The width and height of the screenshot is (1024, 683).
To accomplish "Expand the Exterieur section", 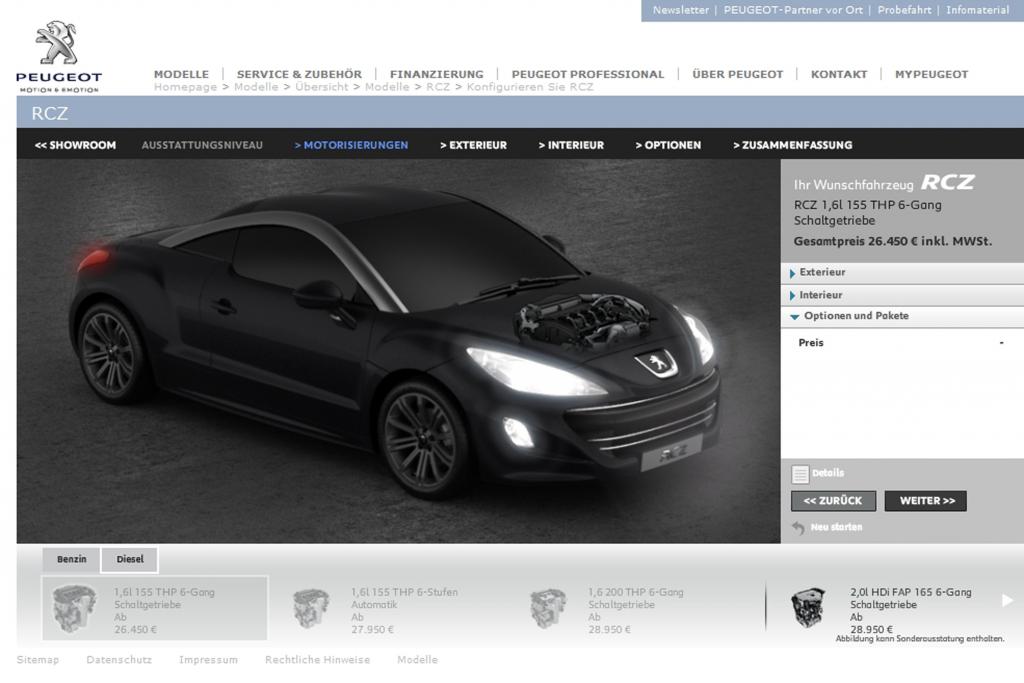I will pos(902,272).
